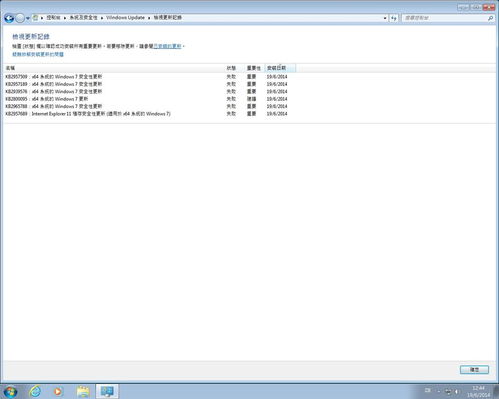Select the KB2800095 Windows 7 update row
Image resolution: width=499 pixels, height=399 pixels.
pyautogui.click(x=147, y=99)
